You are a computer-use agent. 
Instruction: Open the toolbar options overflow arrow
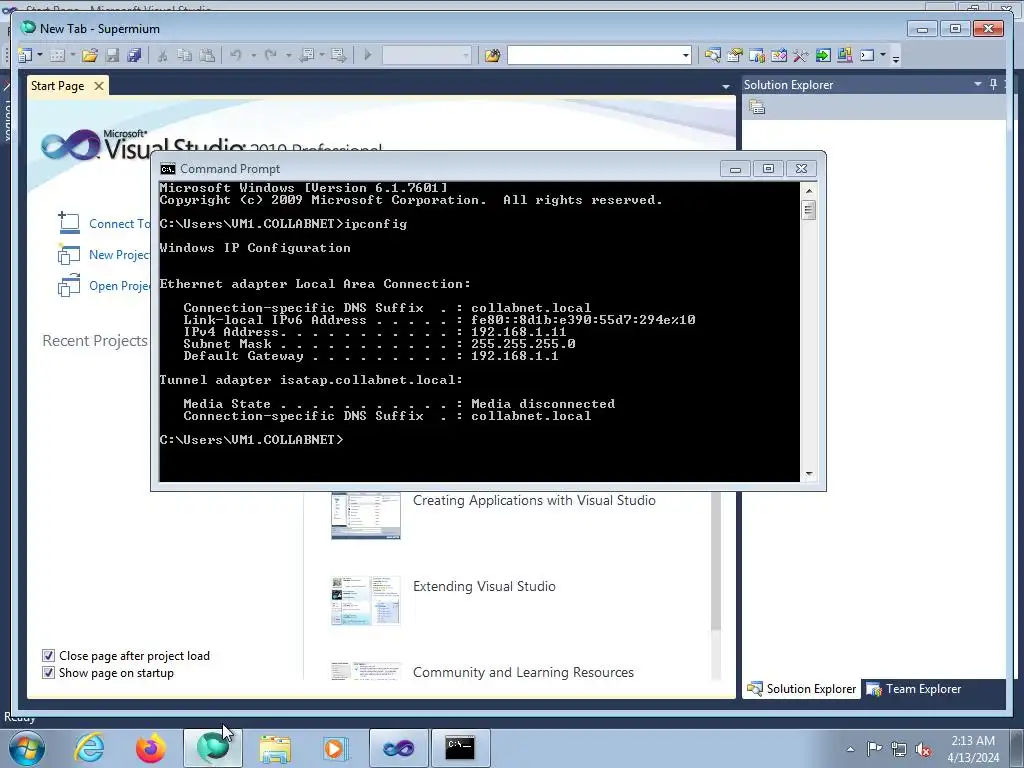point(896,58)
